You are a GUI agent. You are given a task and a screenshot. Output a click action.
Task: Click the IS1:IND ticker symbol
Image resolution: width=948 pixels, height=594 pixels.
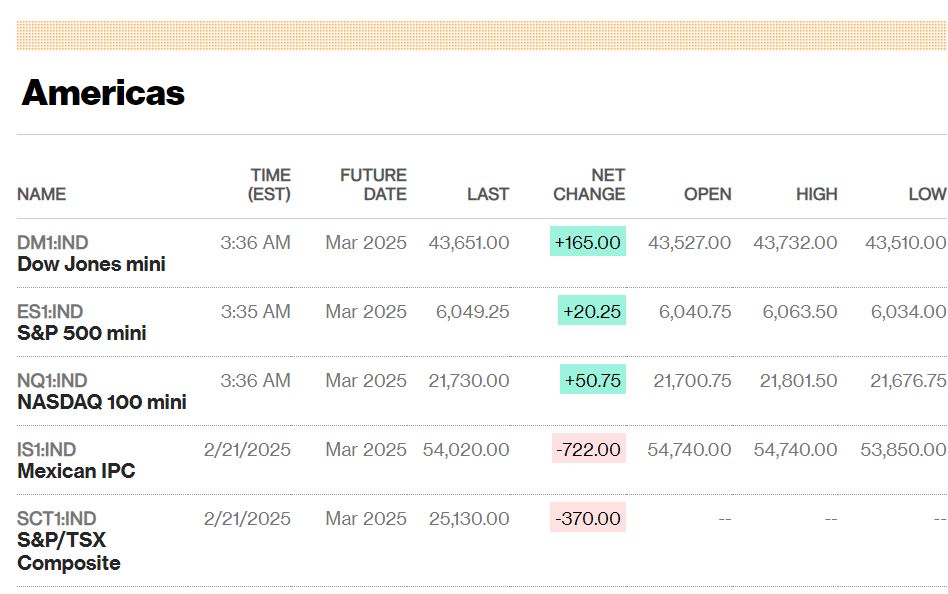tap(47, 449)
